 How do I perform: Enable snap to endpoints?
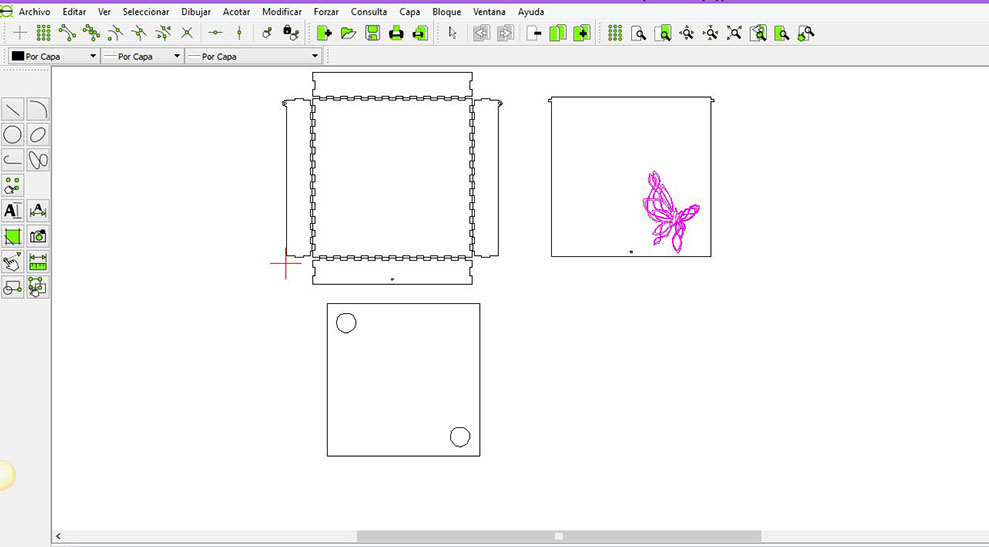point(67,33)
